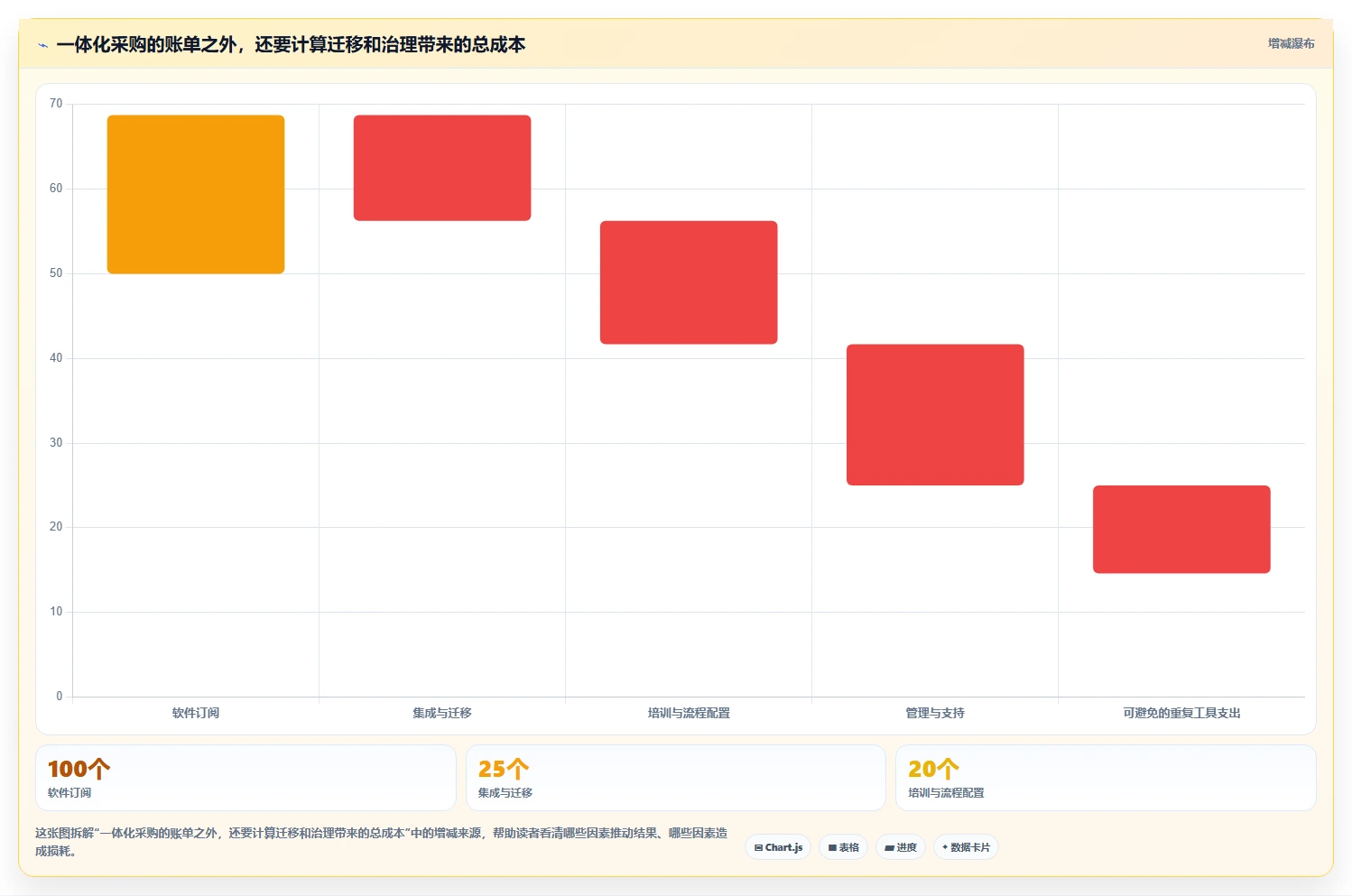The image size is (1352, 896).
Task: Click the y-axis value 70
Action: [56, 104]
